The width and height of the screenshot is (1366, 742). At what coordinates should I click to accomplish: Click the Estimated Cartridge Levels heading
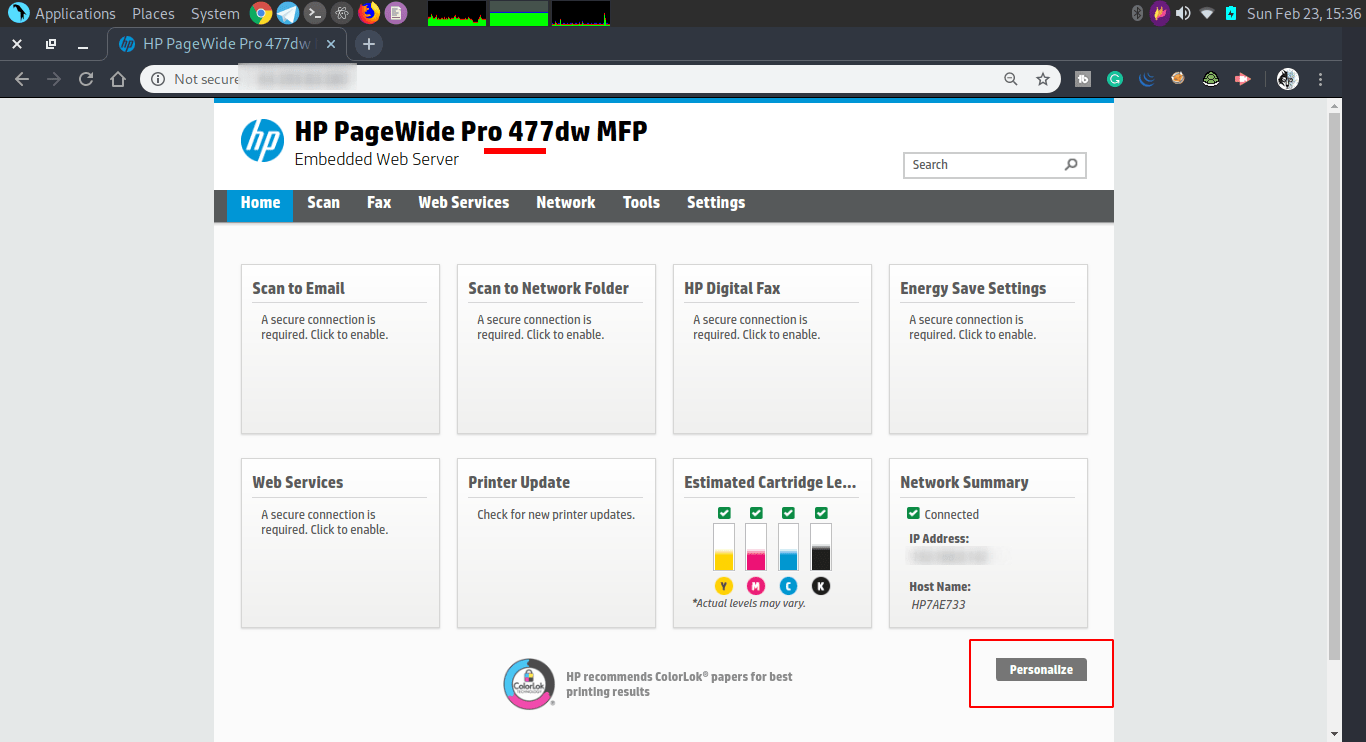pos(770,482)
